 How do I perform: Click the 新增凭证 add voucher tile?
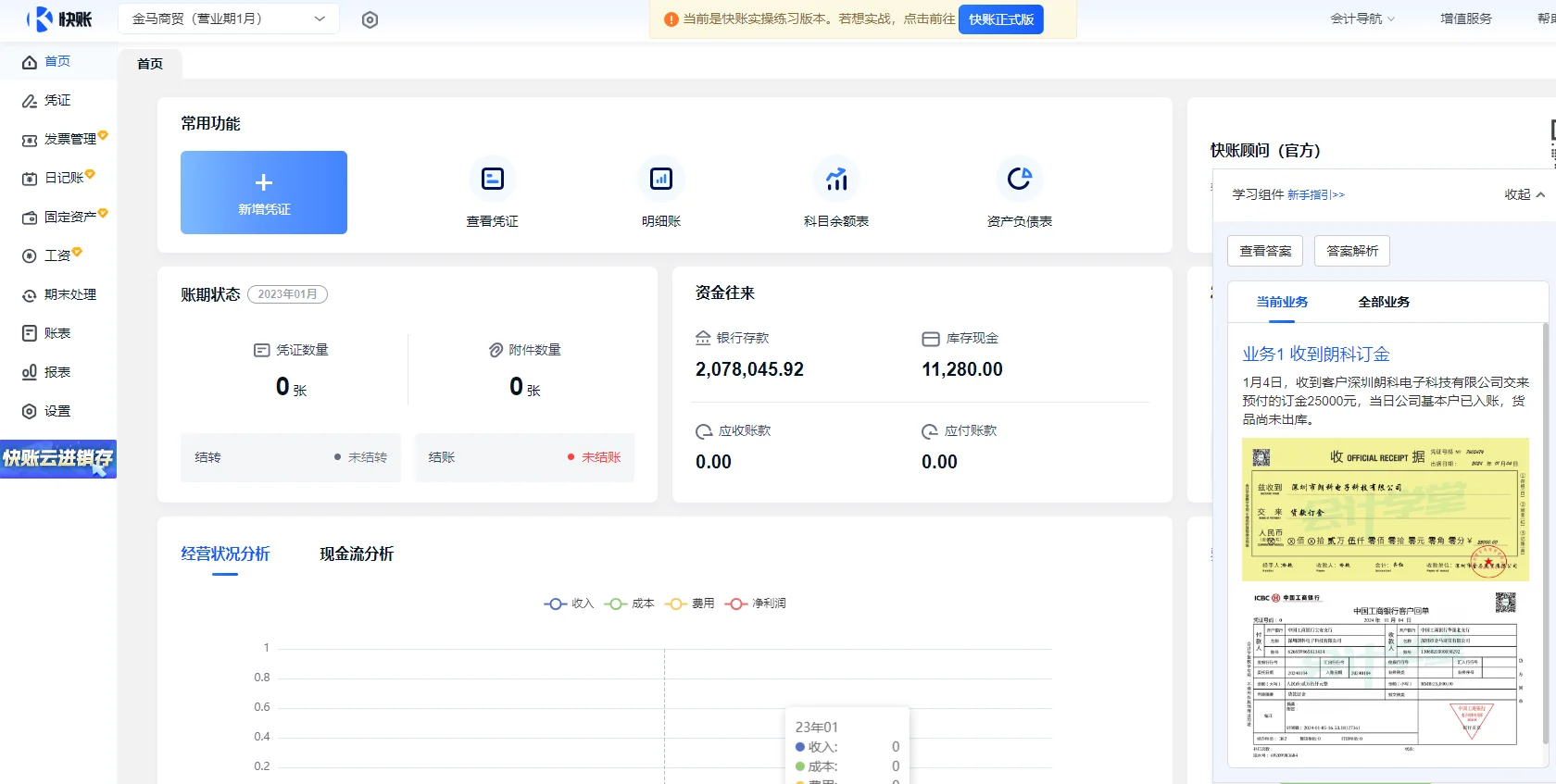click(x=264, y=193)
